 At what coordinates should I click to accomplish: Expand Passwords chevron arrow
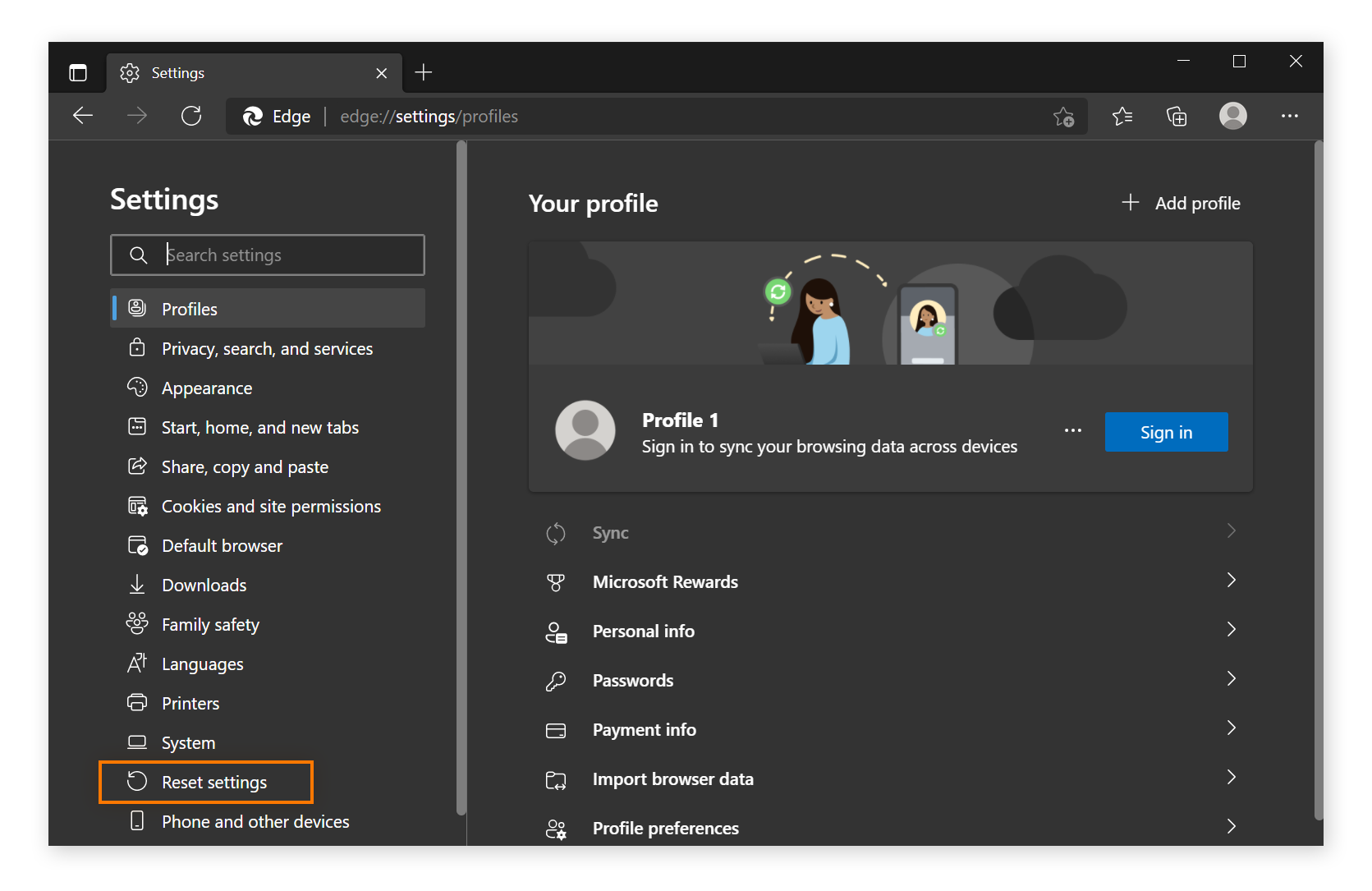coord(1231,678)
